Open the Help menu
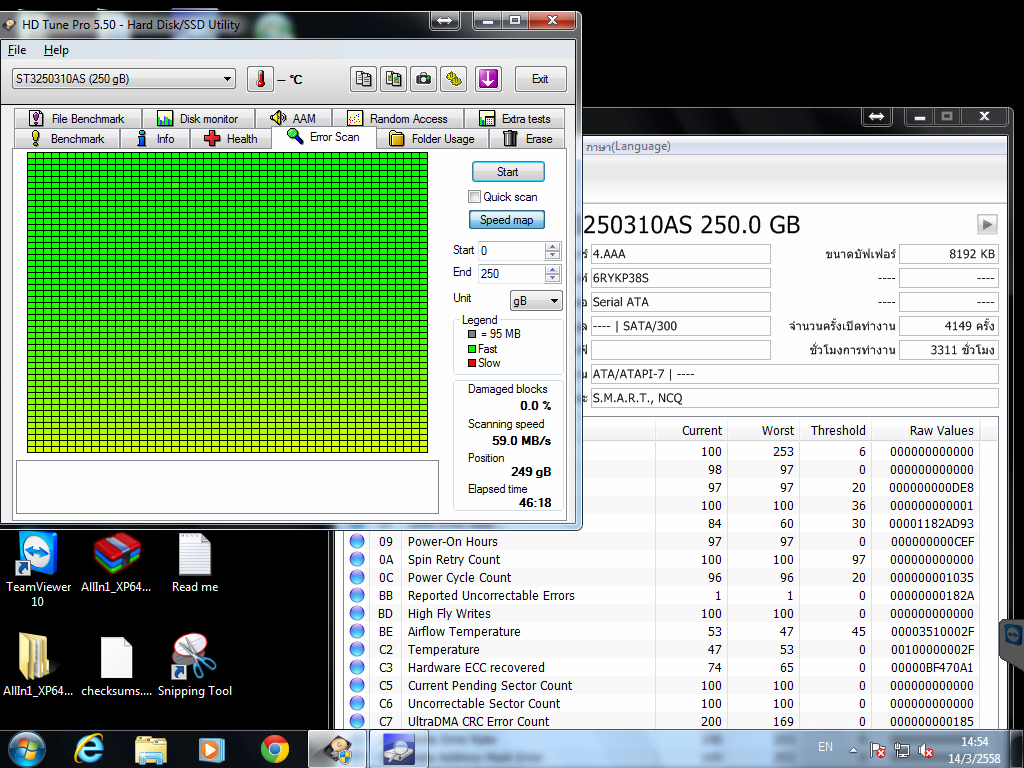Image resolution: width=1024 pixels, height=768 pixels. tap(56, 50)
